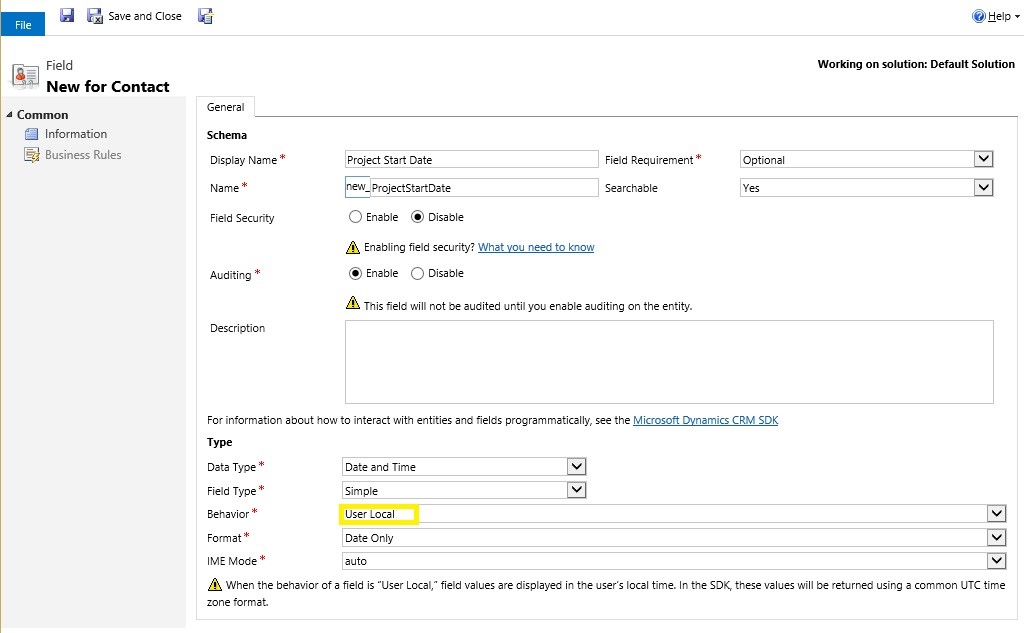This screenshot has width=1024, height=633.
Task: Click the Common section heading
Action: click(x=42, y=114)
